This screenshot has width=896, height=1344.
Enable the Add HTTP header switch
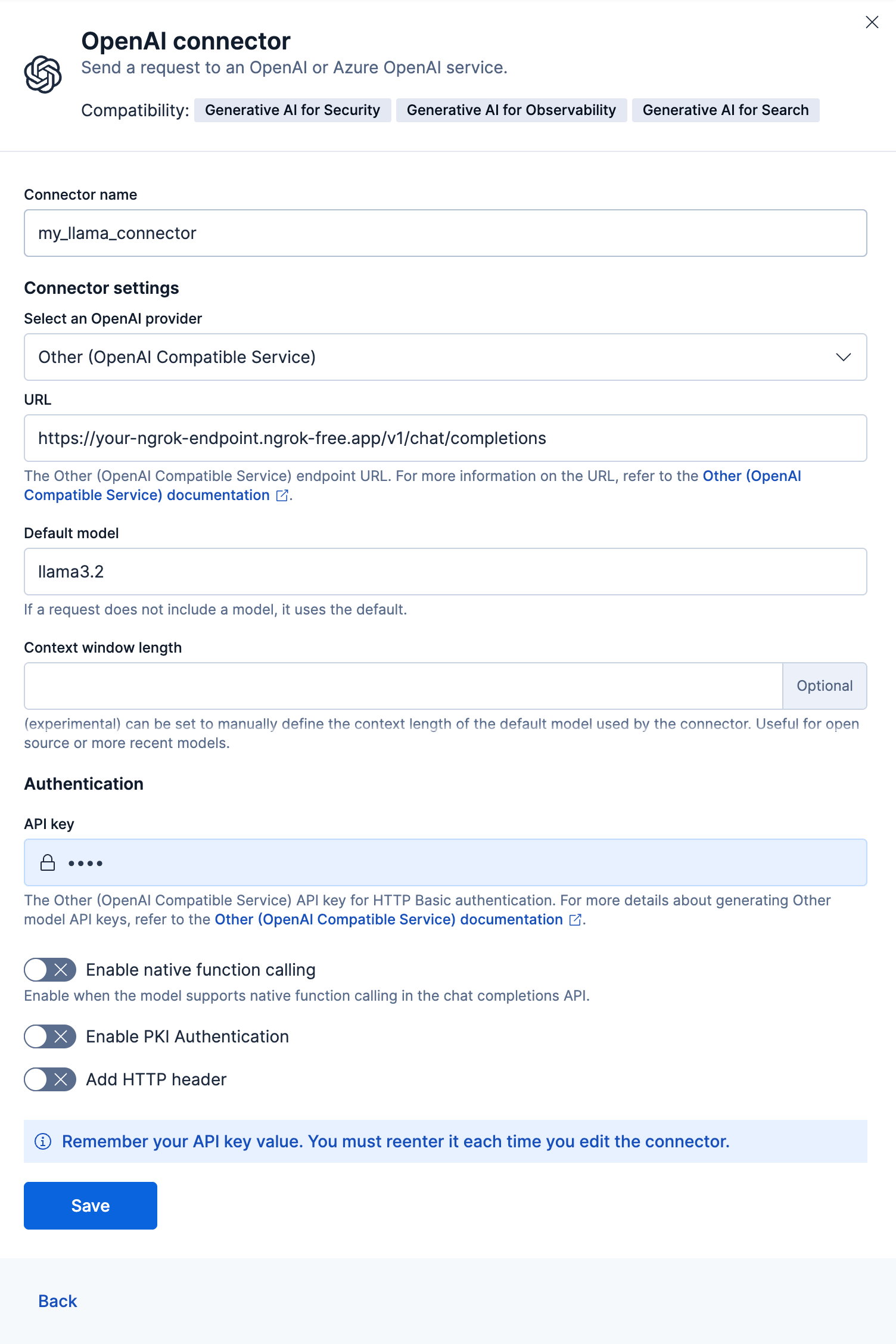[50, 1079]
